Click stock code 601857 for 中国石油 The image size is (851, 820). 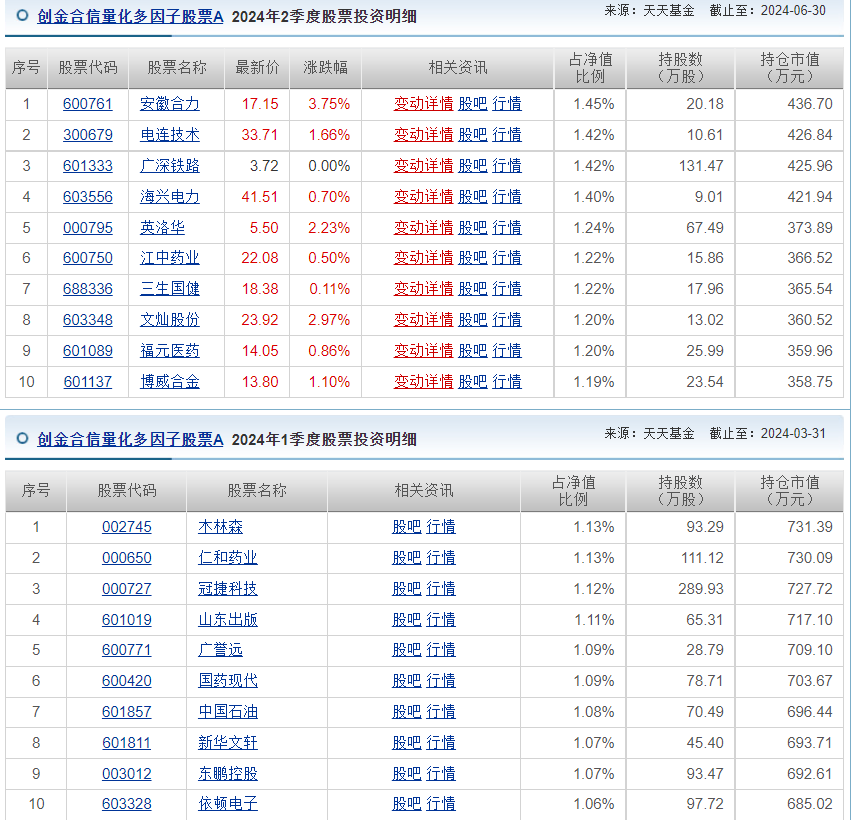[x=127, y=712]
